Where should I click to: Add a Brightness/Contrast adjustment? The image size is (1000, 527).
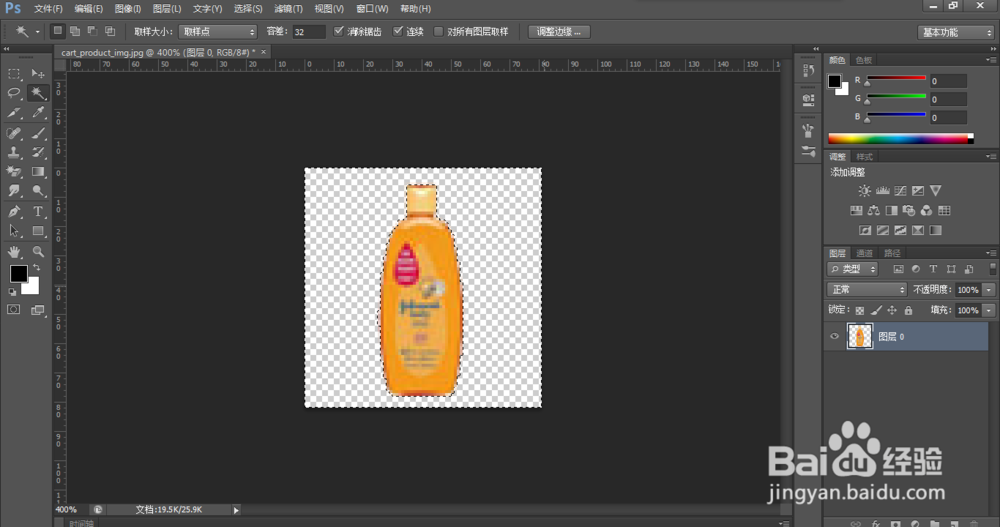coord(864,191)
